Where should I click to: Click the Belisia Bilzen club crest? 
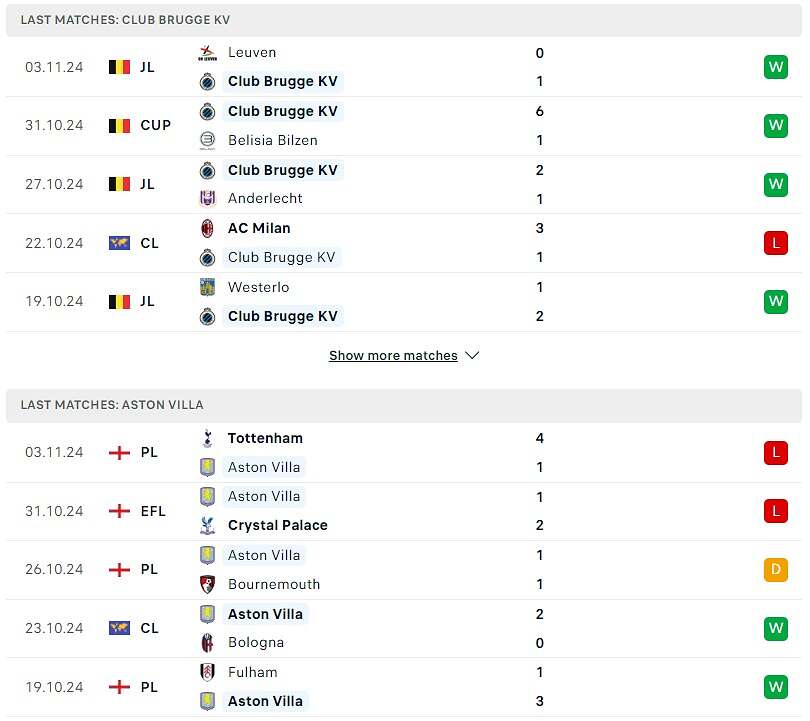(x=207, y=140)
